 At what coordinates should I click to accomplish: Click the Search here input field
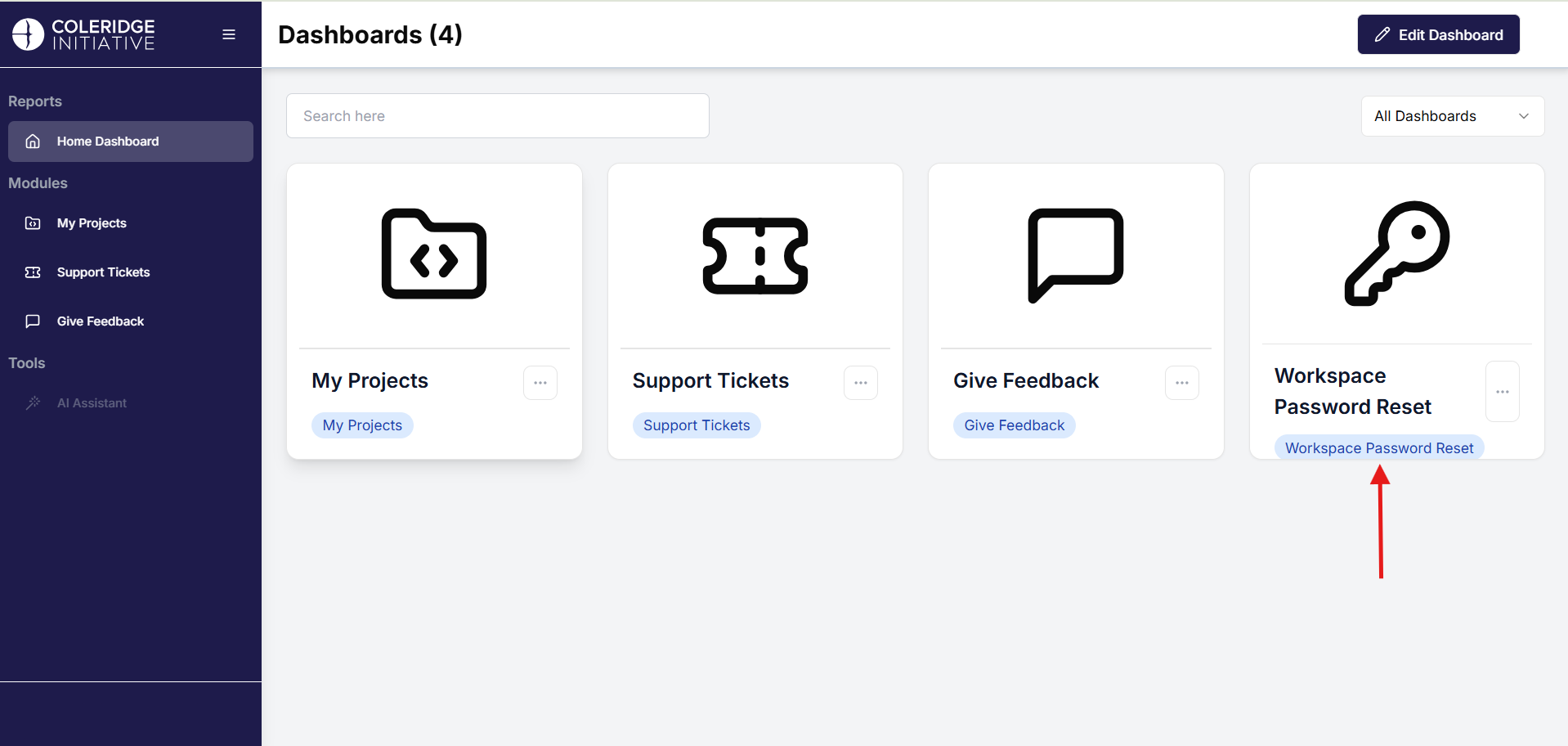click(x=497, y=116)
